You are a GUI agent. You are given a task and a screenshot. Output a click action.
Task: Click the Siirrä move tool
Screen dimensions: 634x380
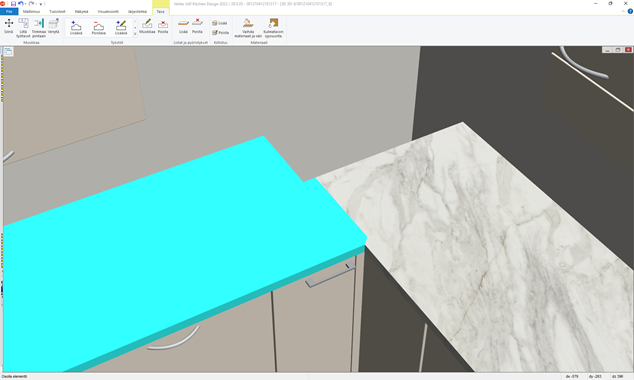pyautogui.click(x=8, y=26)
